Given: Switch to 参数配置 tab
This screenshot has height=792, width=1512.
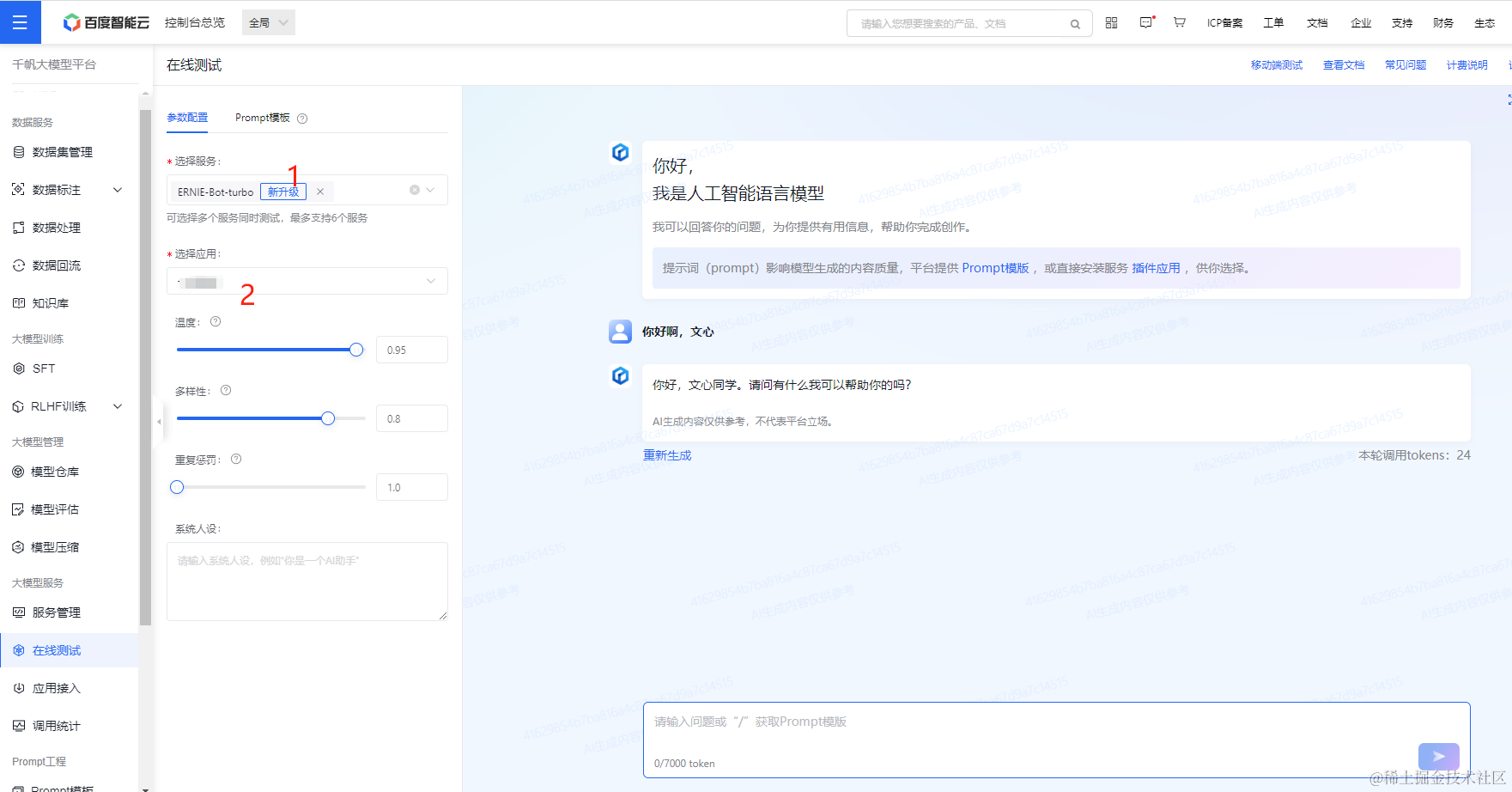Looking at the screenshot, I should 187,118.
